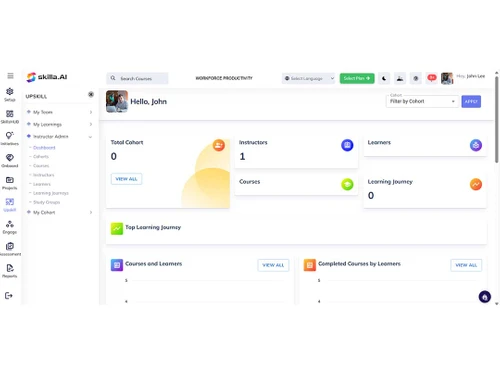This screenshot has width=500, height=375.
Task: Click the blue Instructors card icon
Action: [x=347, y=145]
